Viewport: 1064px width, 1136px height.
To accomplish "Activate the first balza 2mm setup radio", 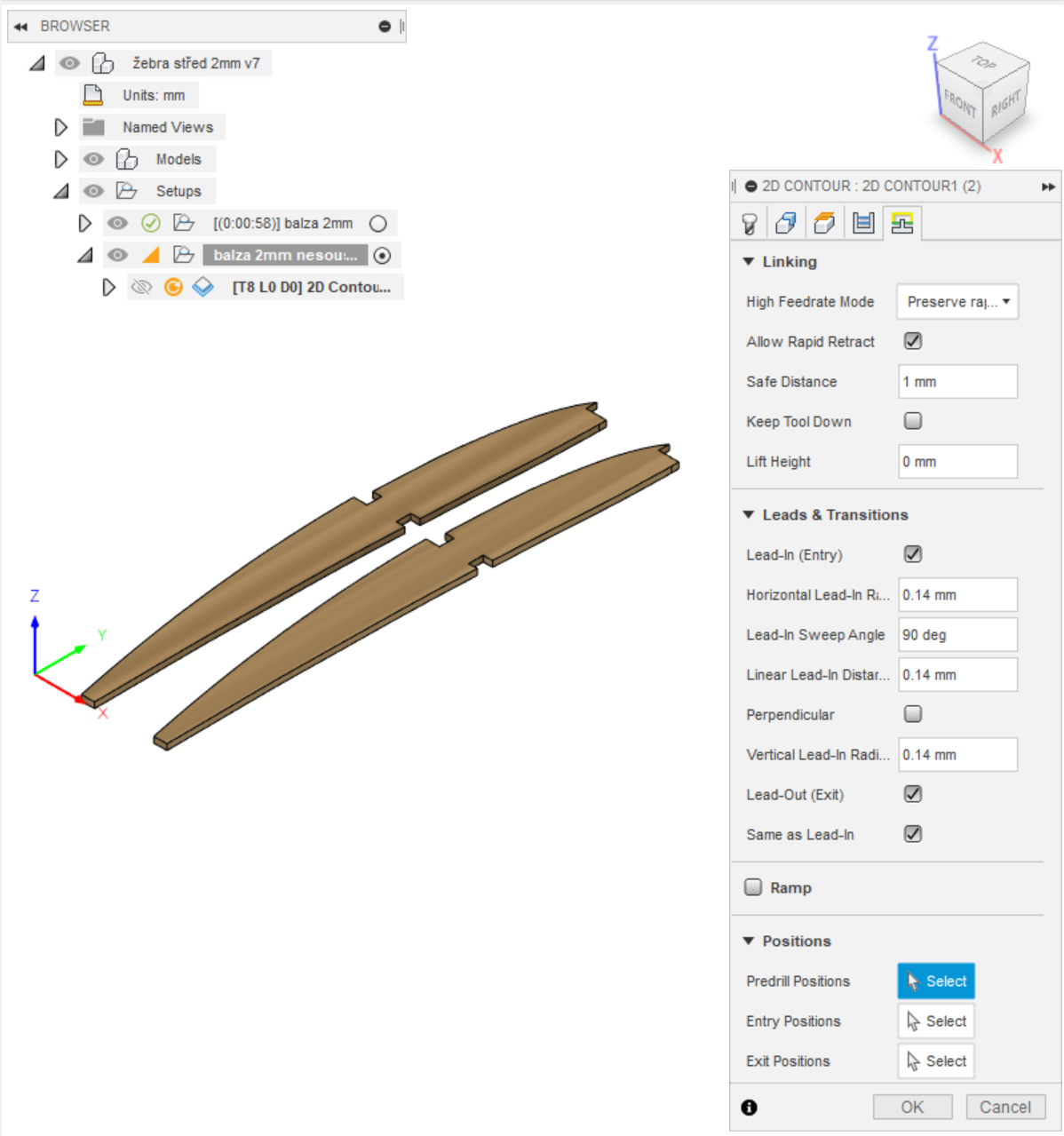I will (x=378, y=224).
